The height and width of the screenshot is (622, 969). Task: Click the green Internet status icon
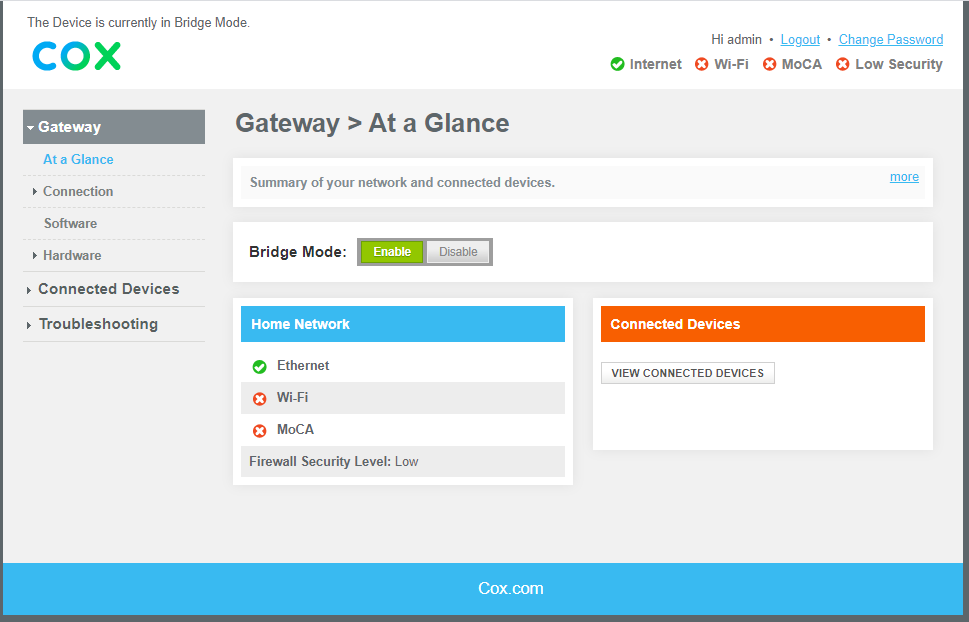click(x=617, y=64)
